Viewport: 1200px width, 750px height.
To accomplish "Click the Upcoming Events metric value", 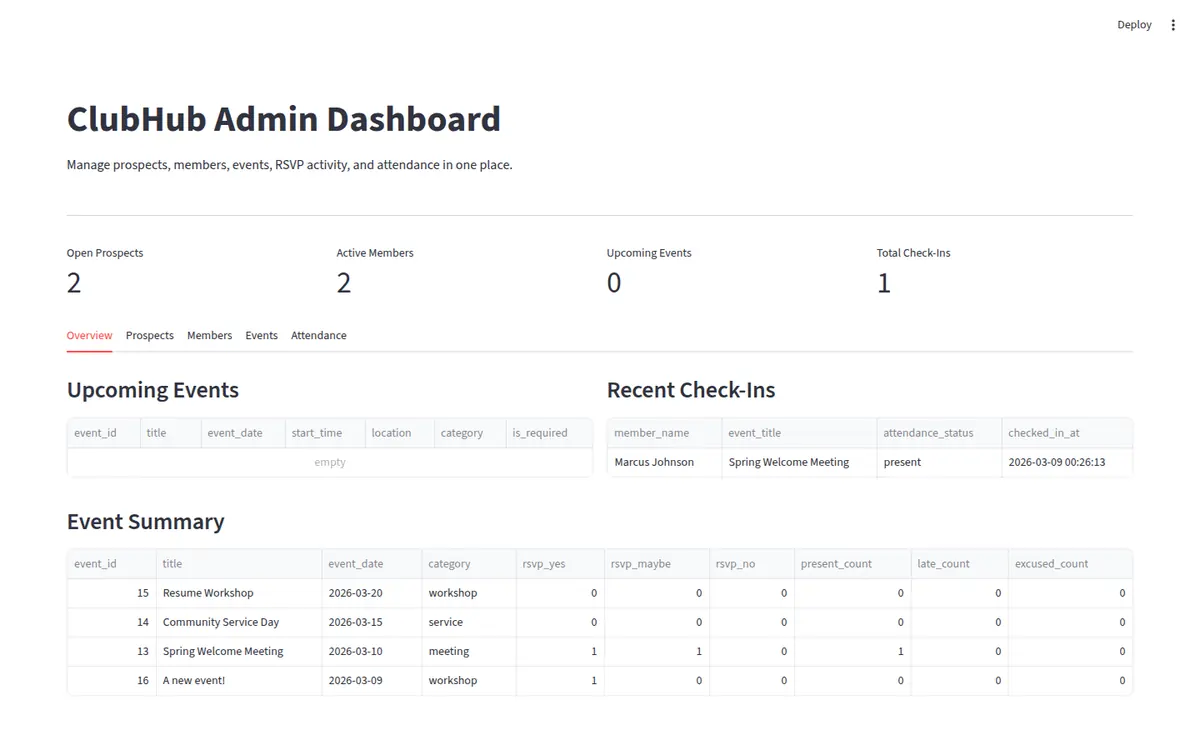I will click(x=614, y=284).
